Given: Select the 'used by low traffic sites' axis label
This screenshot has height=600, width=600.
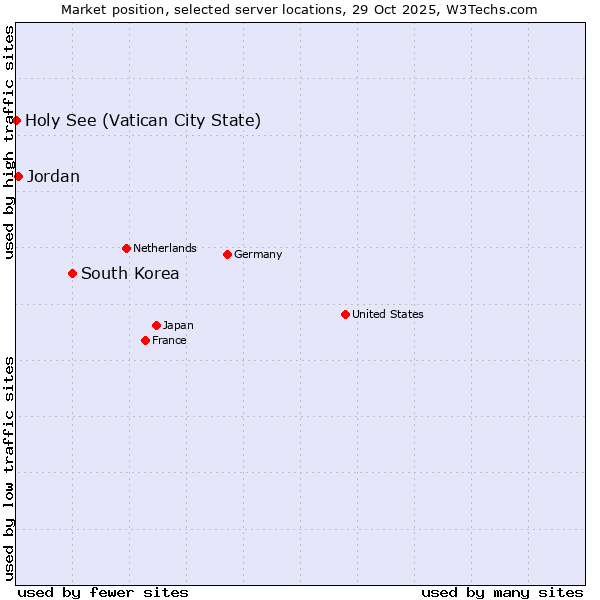Looking at the screenshot, I should [x=9, y=468].
